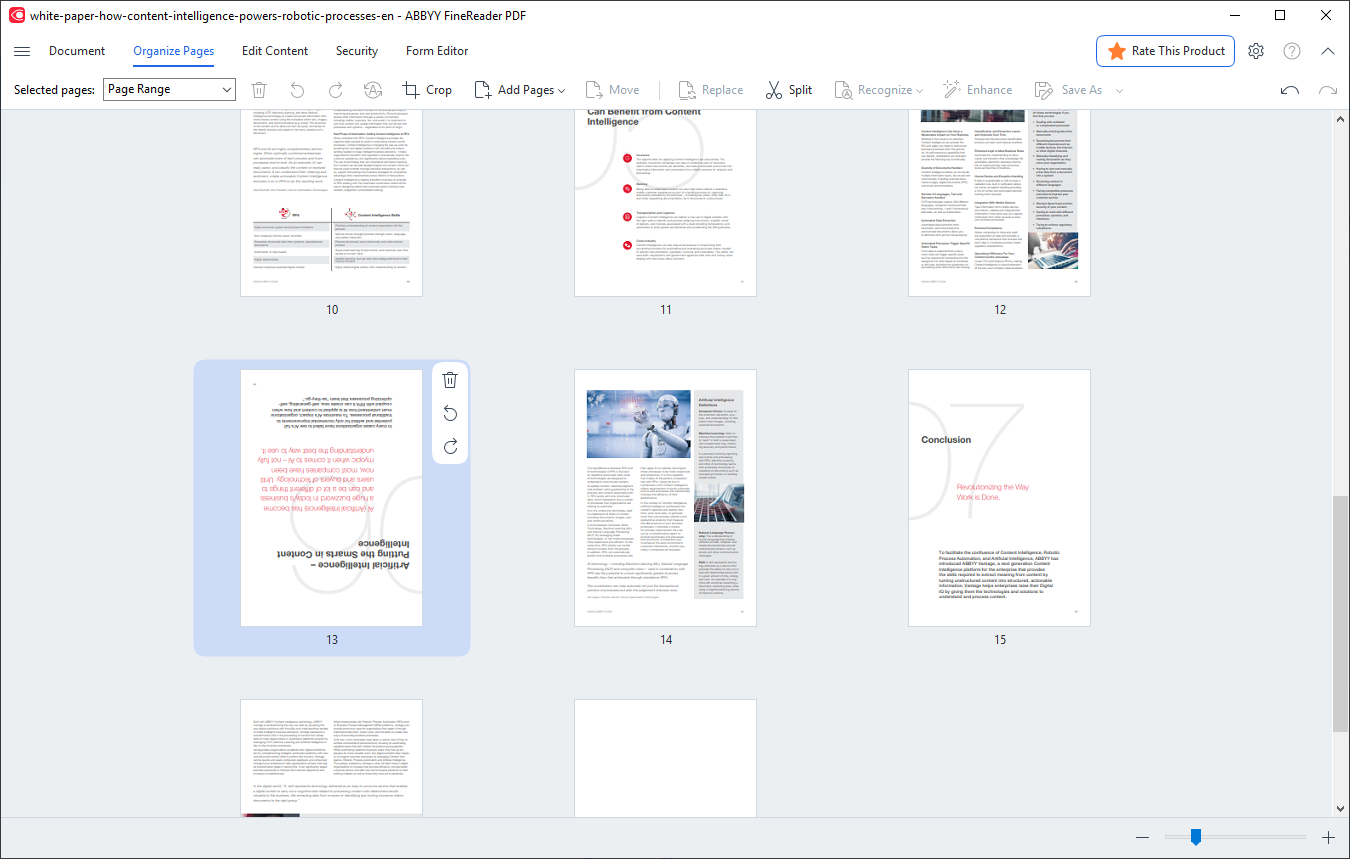Delete page 13 using its overlay trash icon
Image resolution: width=1350 pixels, height=859 pixels.
[x=450, y=379]
